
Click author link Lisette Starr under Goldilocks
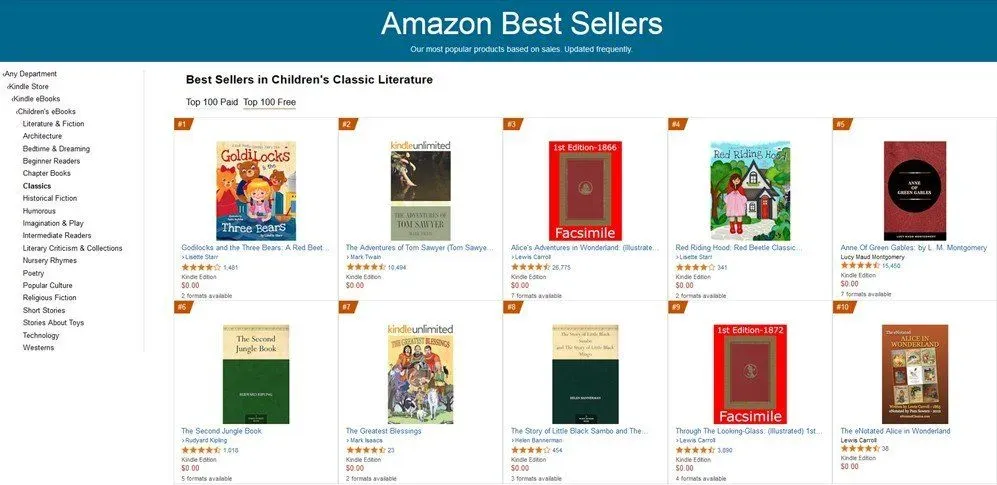[x=202, y=257]
